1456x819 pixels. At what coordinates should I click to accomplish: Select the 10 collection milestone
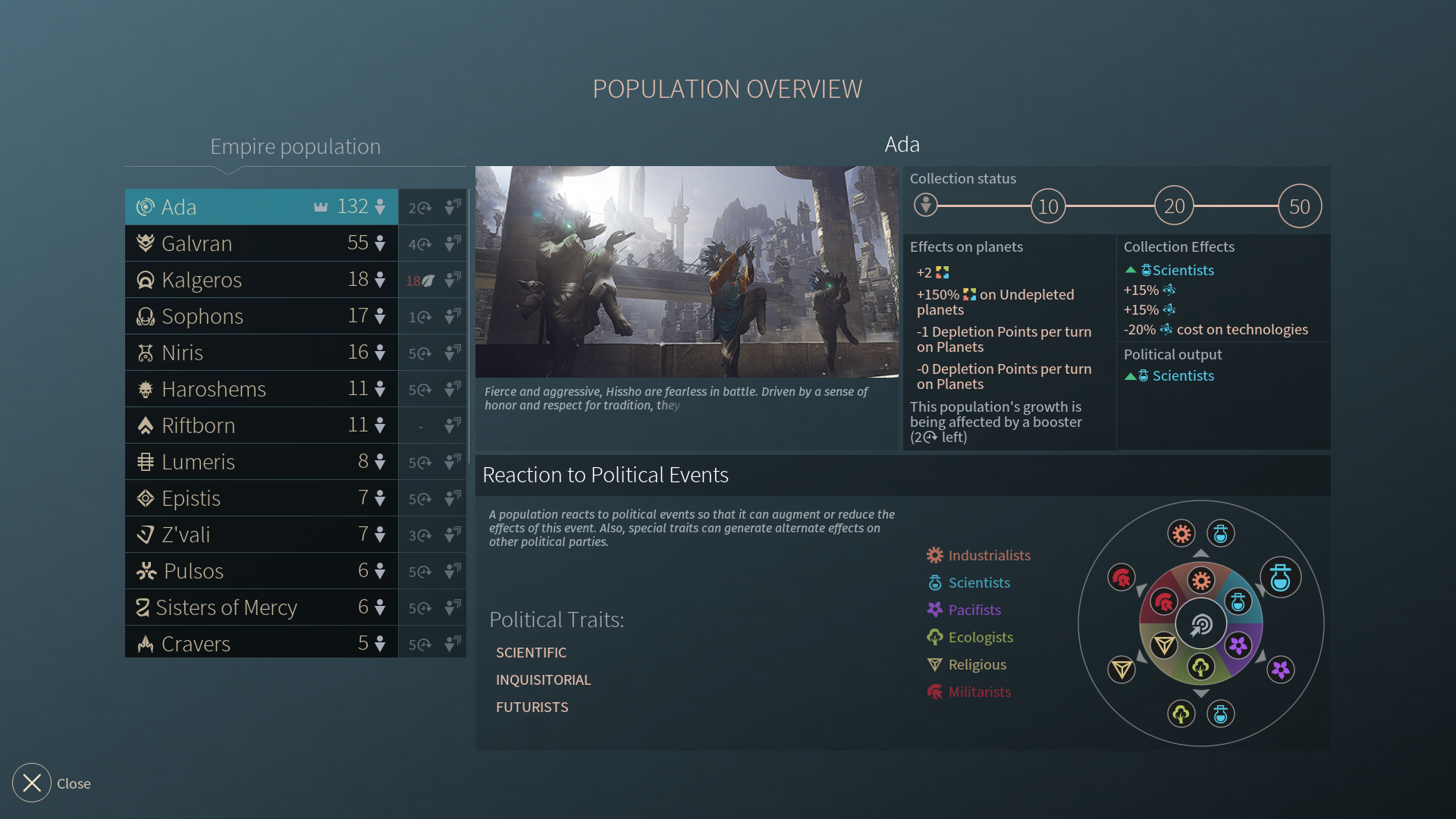point(1048,206)
